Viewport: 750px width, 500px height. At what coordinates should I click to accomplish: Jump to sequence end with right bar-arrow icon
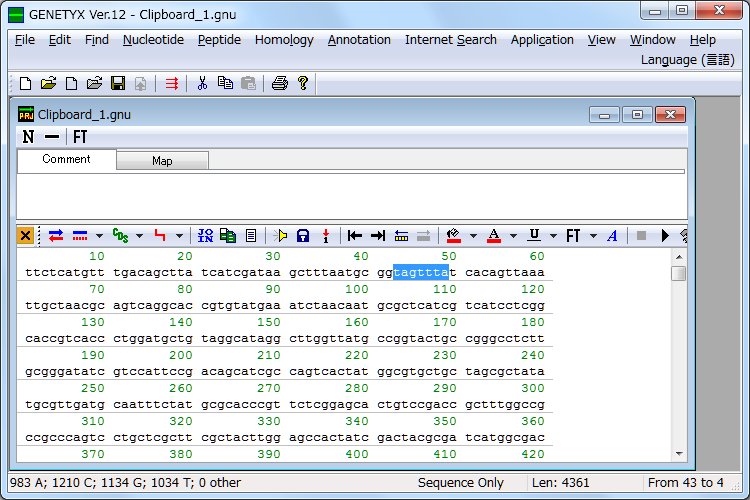378,235
